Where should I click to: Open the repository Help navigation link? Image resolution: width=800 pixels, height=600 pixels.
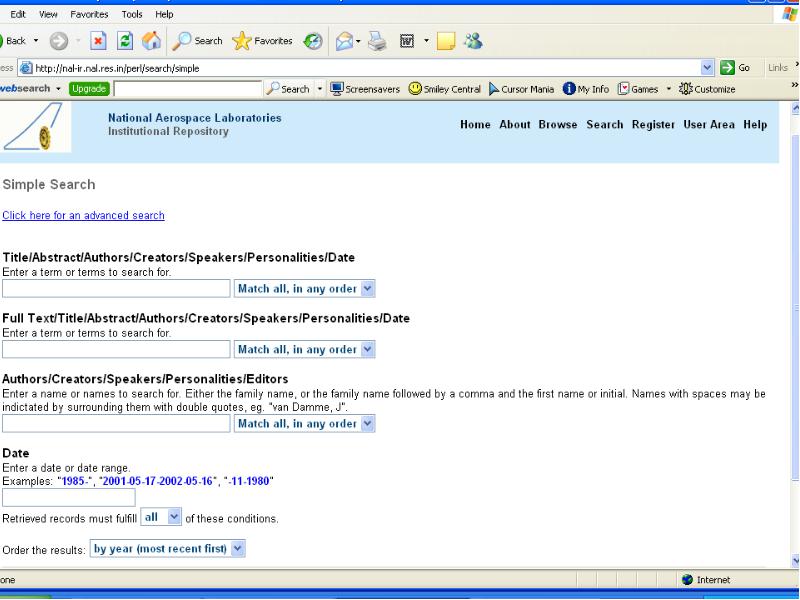[755, 124]
